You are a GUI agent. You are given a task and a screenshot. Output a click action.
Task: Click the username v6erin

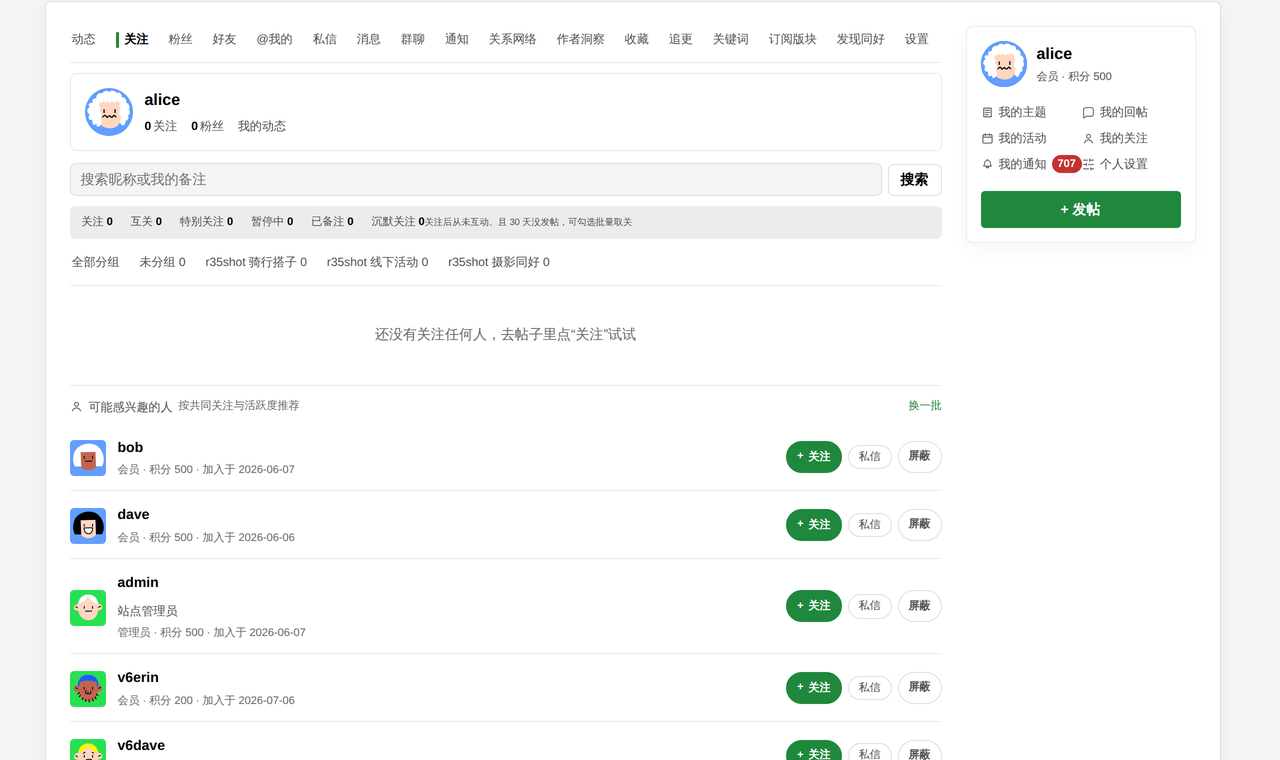tap(138, 677)
